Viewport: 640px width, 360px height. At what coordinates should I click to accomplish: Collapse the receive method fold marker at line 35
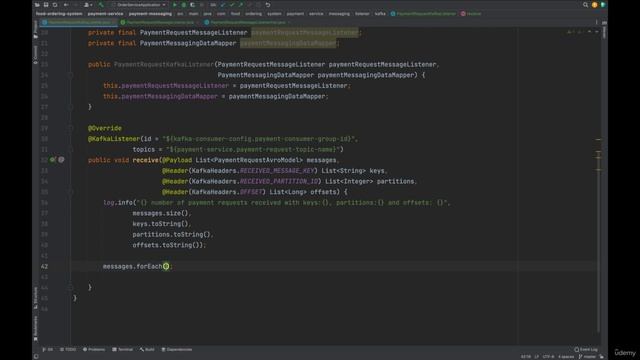point(70,192)
